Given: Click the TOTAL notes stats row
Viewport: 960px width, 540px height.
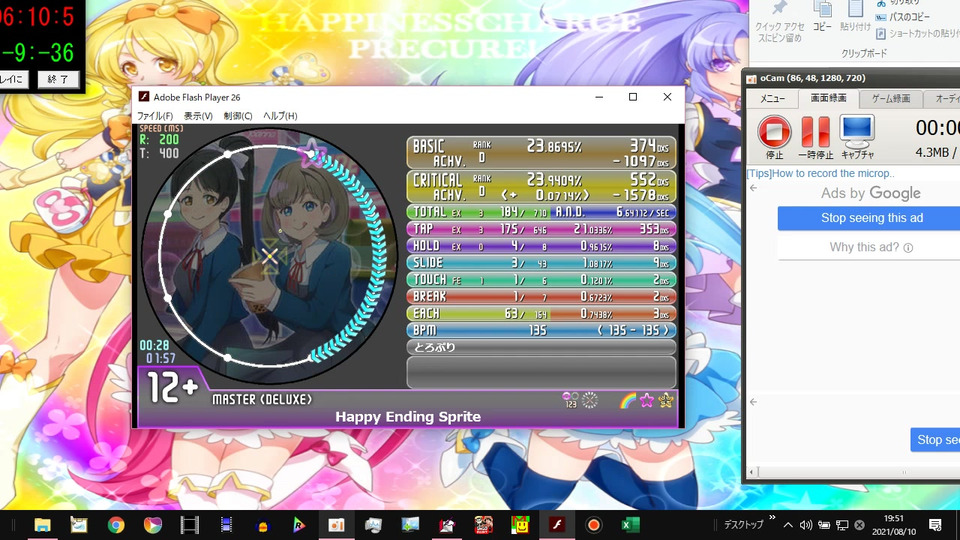Looking at the screenshot, I should [x=541, y=212].
